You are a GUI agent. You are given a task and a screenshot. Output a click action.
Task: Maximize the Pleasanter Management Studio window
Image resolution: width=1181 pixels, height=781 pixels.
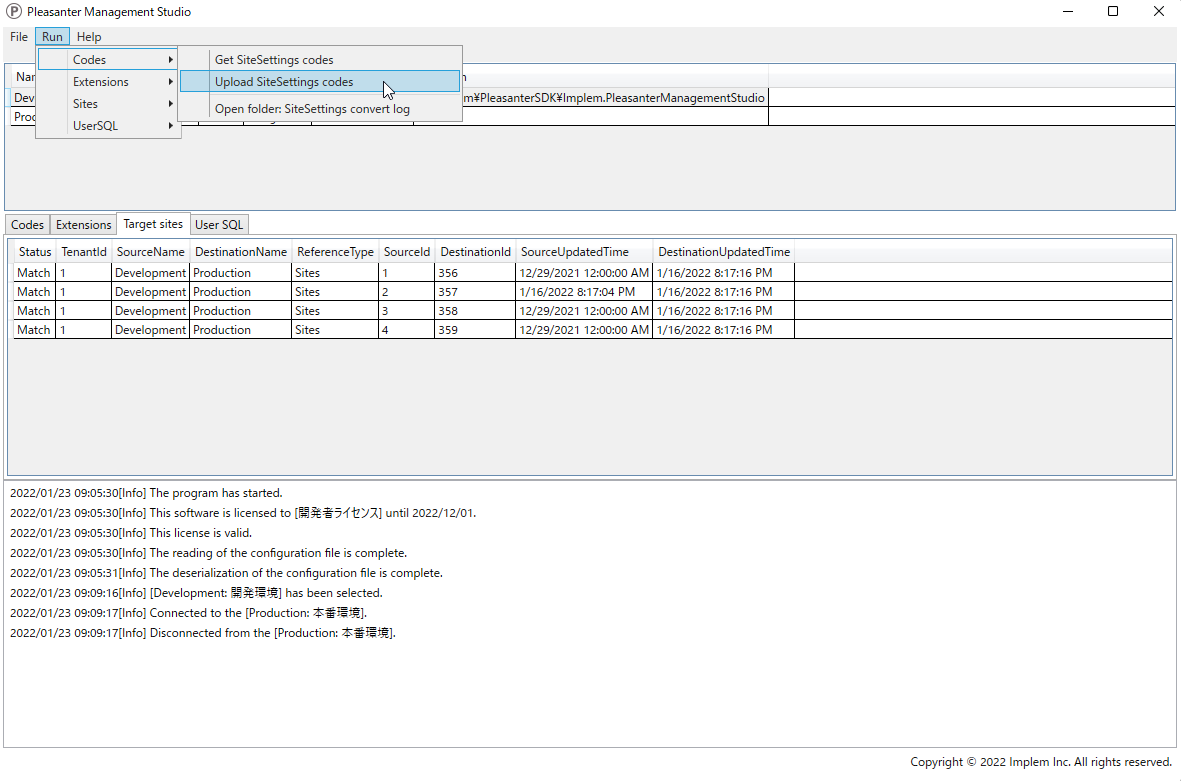tap(1113, 11)
